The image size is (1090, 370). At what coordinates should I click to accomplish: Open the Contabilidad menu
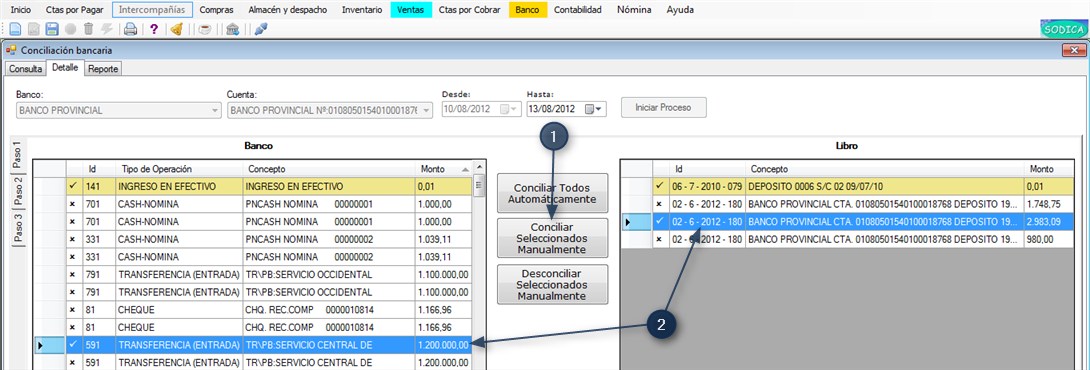coord(578,10)
